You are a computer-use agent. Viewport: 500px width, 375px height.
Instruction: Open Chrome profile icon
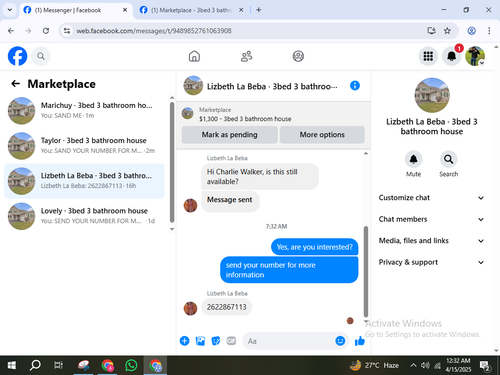click(471, 31)
